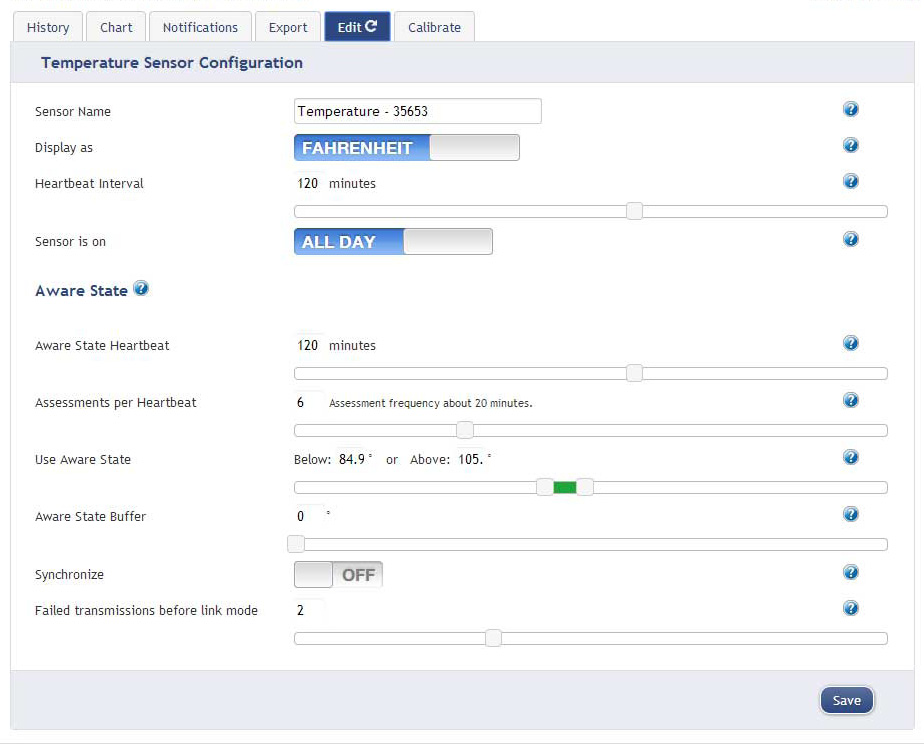The width and height of the screenshot is (924, 744).
Task: Show help for Heartbeat Interval
Action: (x=850, y=181)
